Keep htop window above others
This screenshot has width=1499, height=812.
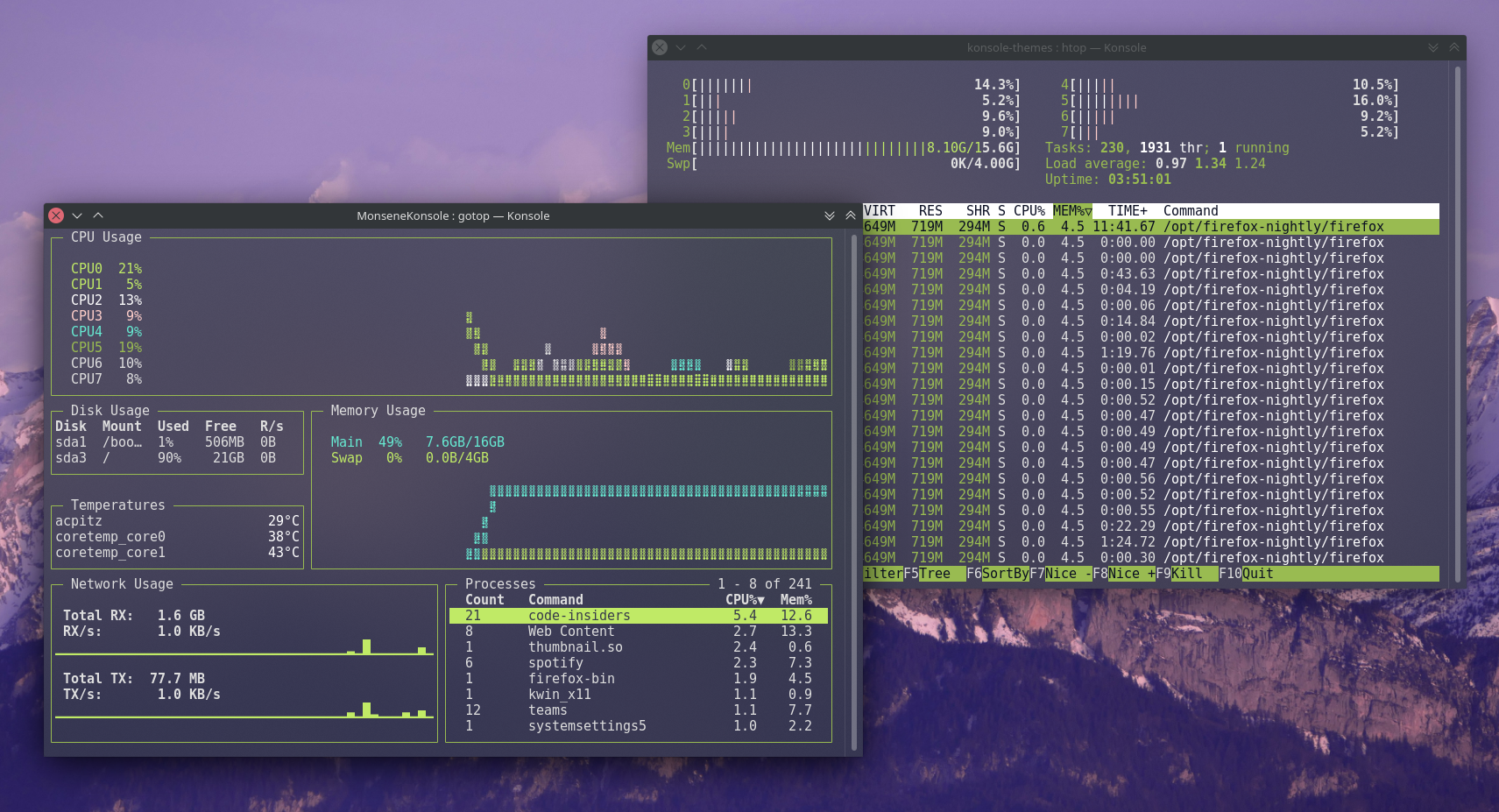1454,47
